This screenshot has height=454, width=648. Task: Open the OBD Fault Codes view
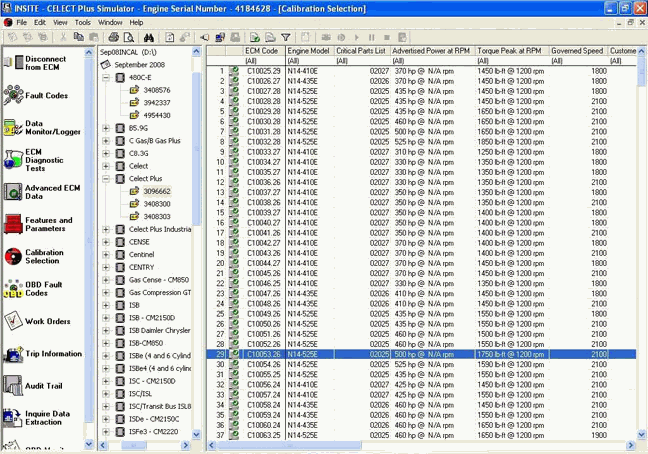click(x=33, y=289)
